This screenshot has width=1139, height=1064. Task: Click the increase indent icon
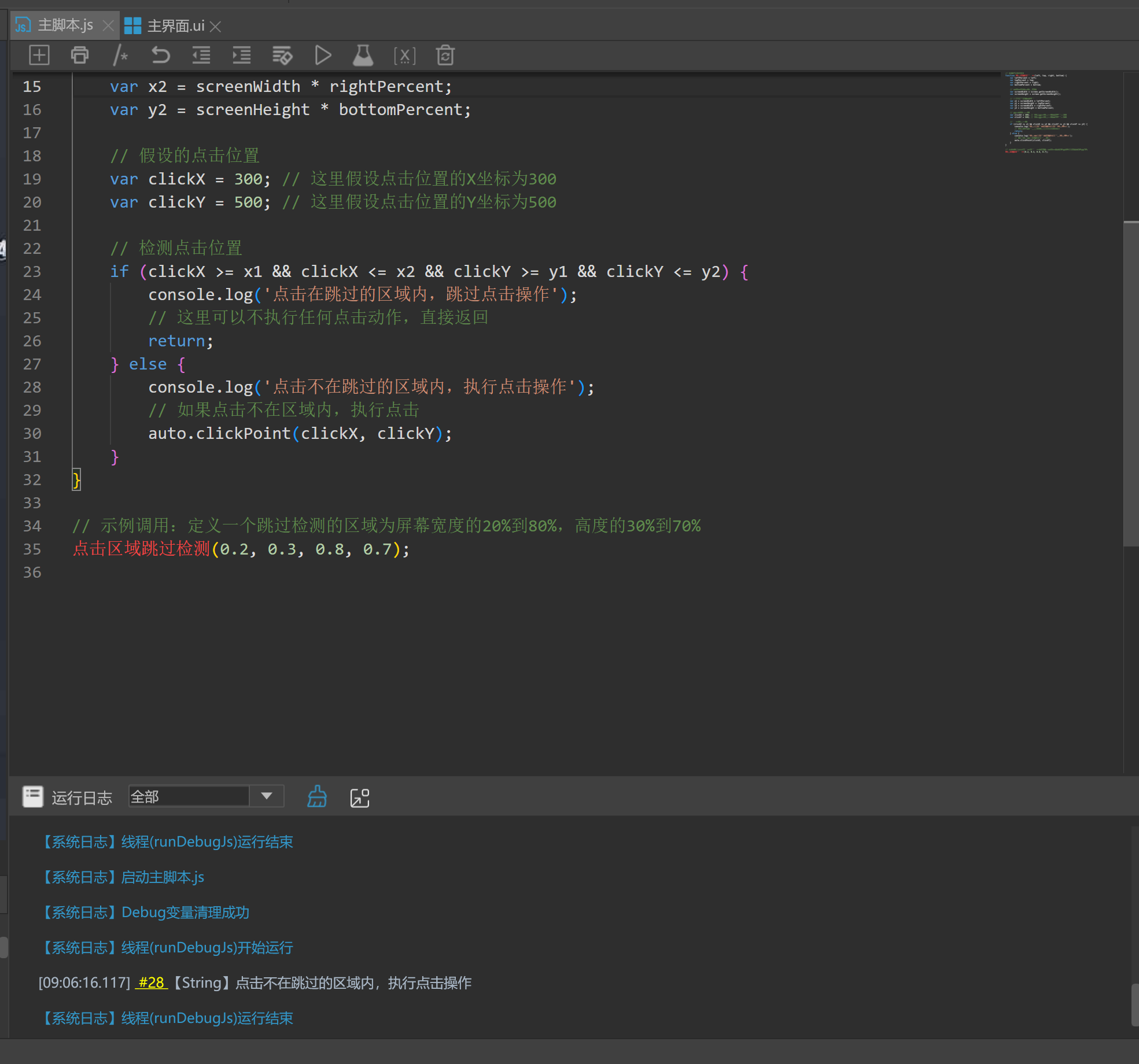(x=242, y=56)
